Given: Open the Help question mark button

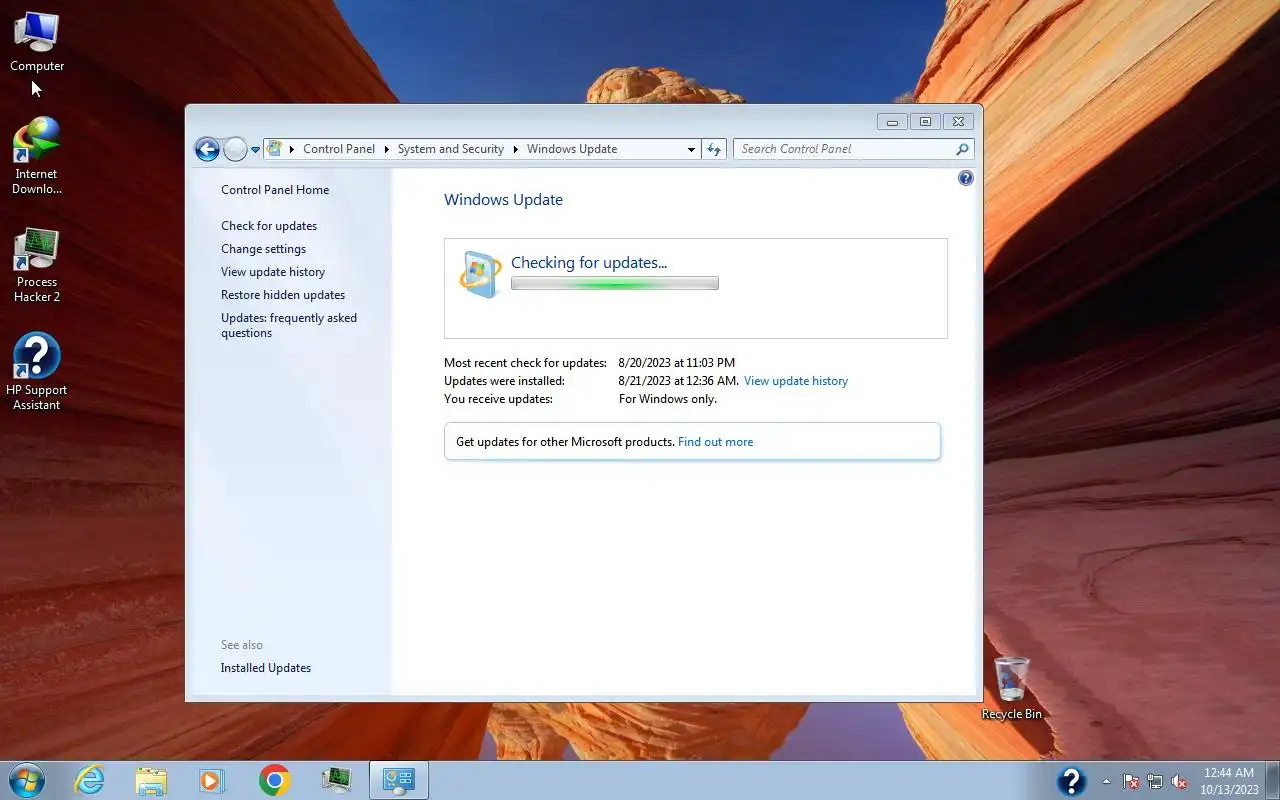Looking at the screenshot, I should click(965, 178).
